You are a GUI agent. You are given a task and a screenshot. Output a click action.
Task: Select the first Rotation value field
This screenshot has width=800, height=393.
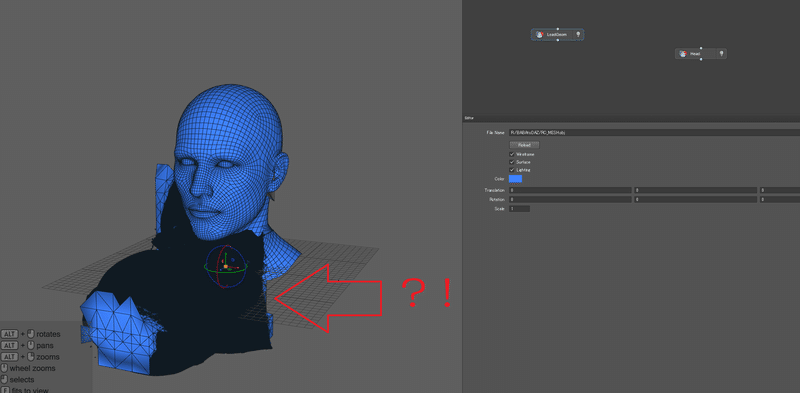click(x=570, y=200)
